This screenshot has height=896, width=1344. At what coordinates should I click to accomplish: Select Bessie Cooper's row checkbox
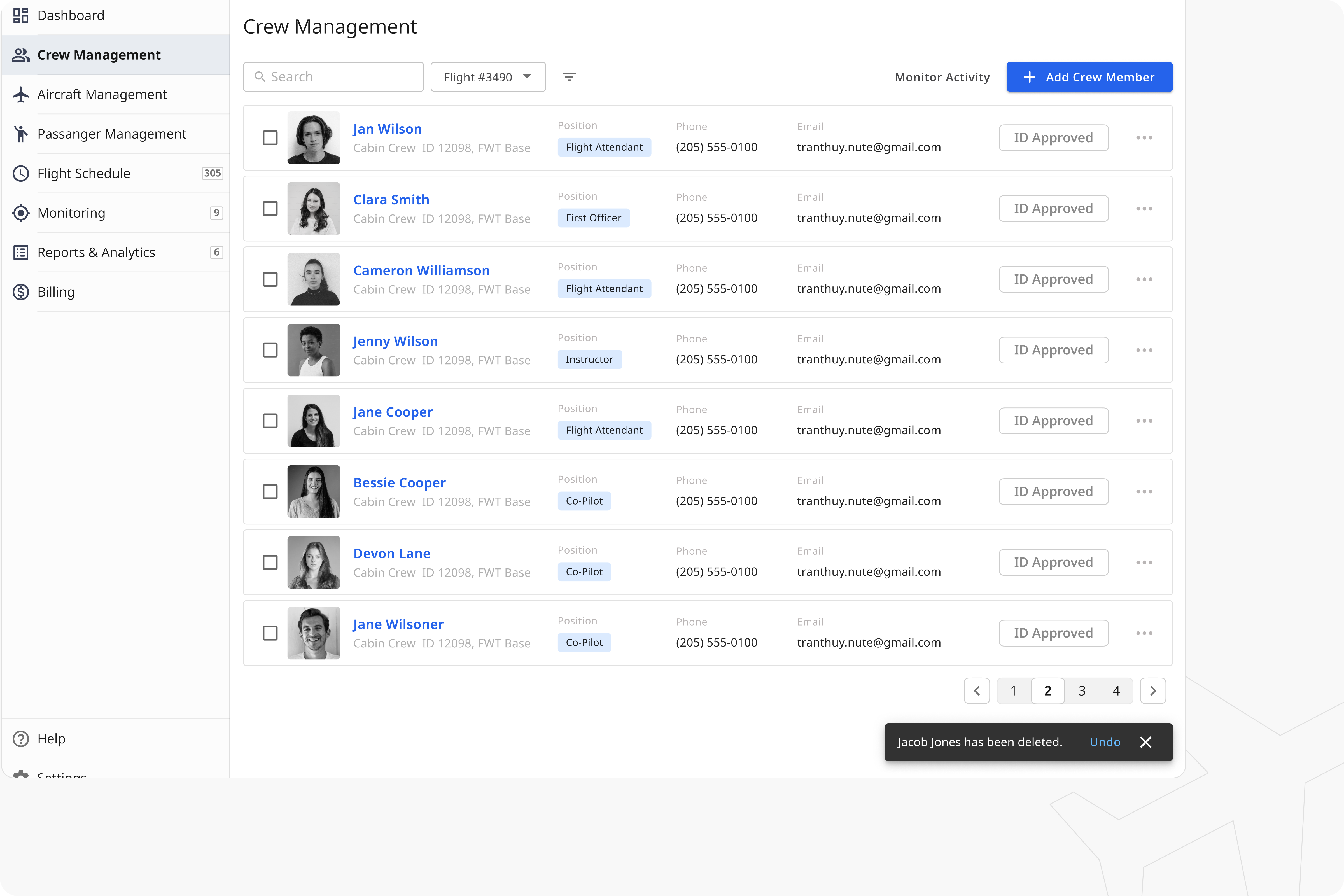(x=270, y=491)
